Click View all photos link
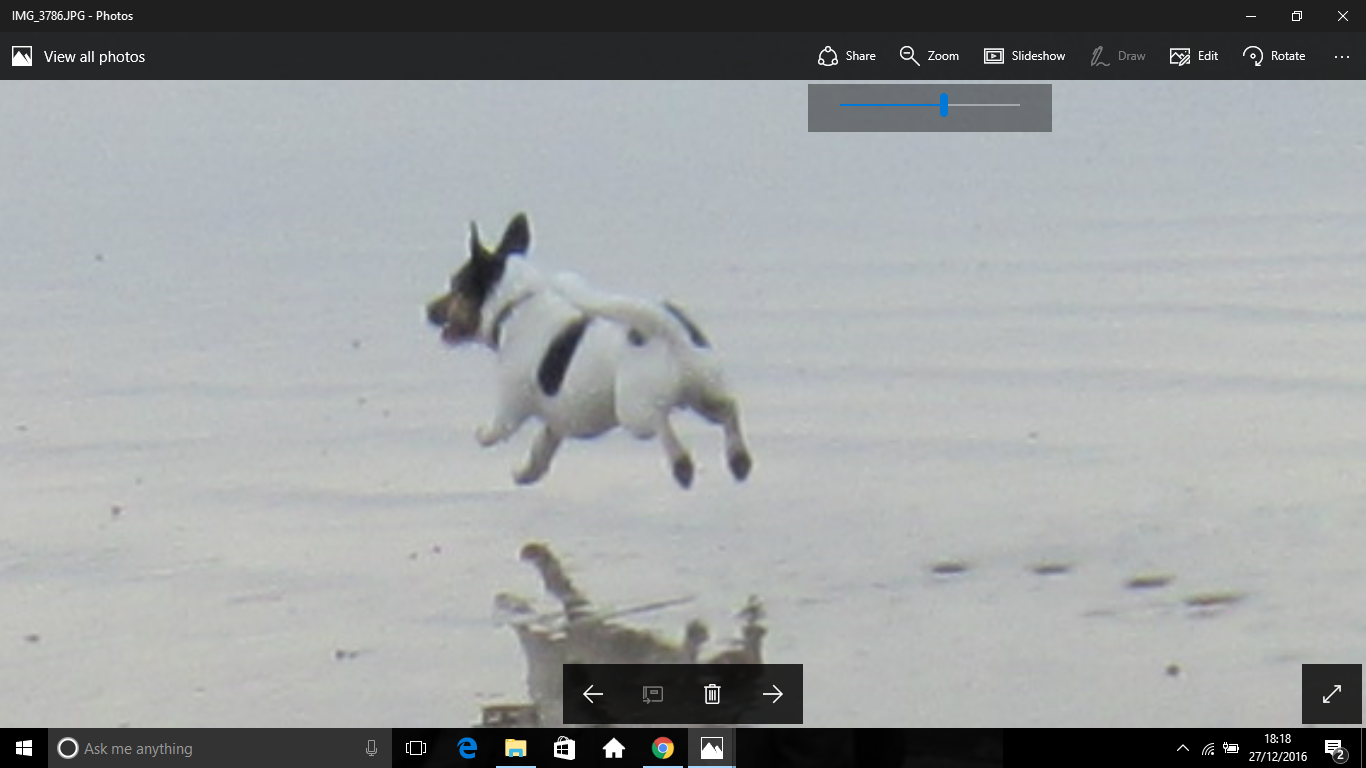 [79, 57]
